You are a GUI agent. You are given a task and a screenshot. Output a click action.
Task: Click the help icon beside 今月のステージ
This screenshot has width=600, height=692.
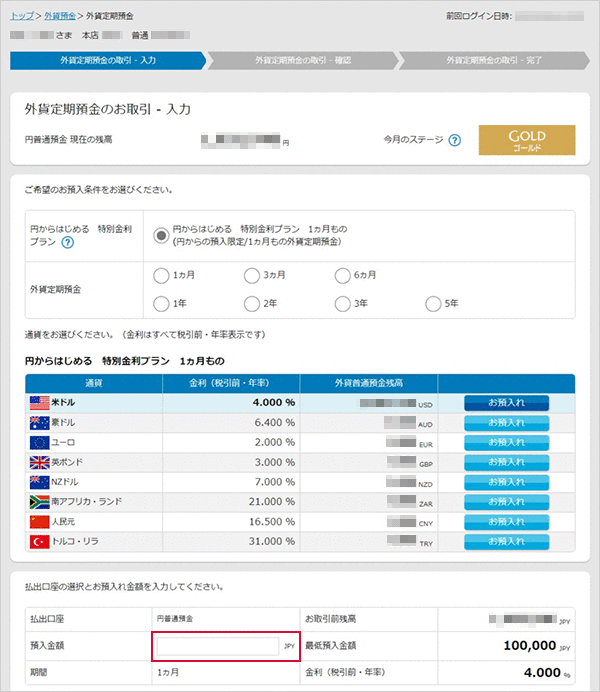pyautogui.click(x=455, y=140)
